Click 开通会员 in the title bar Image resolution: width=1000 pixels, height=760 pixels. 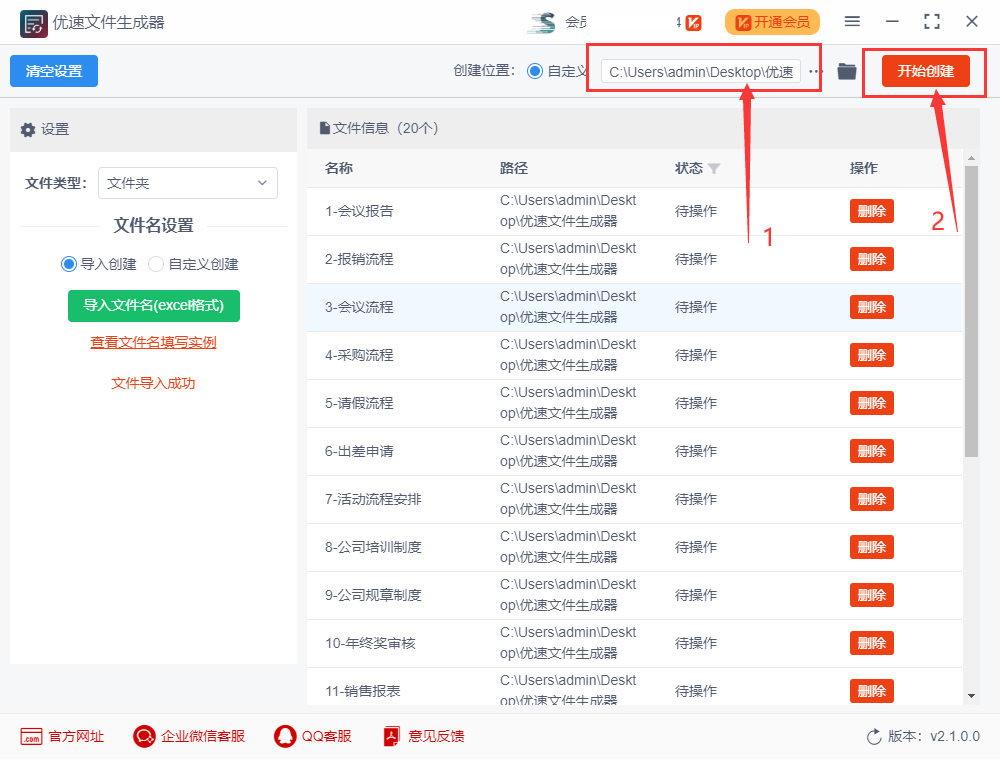(x=772, y=21)
